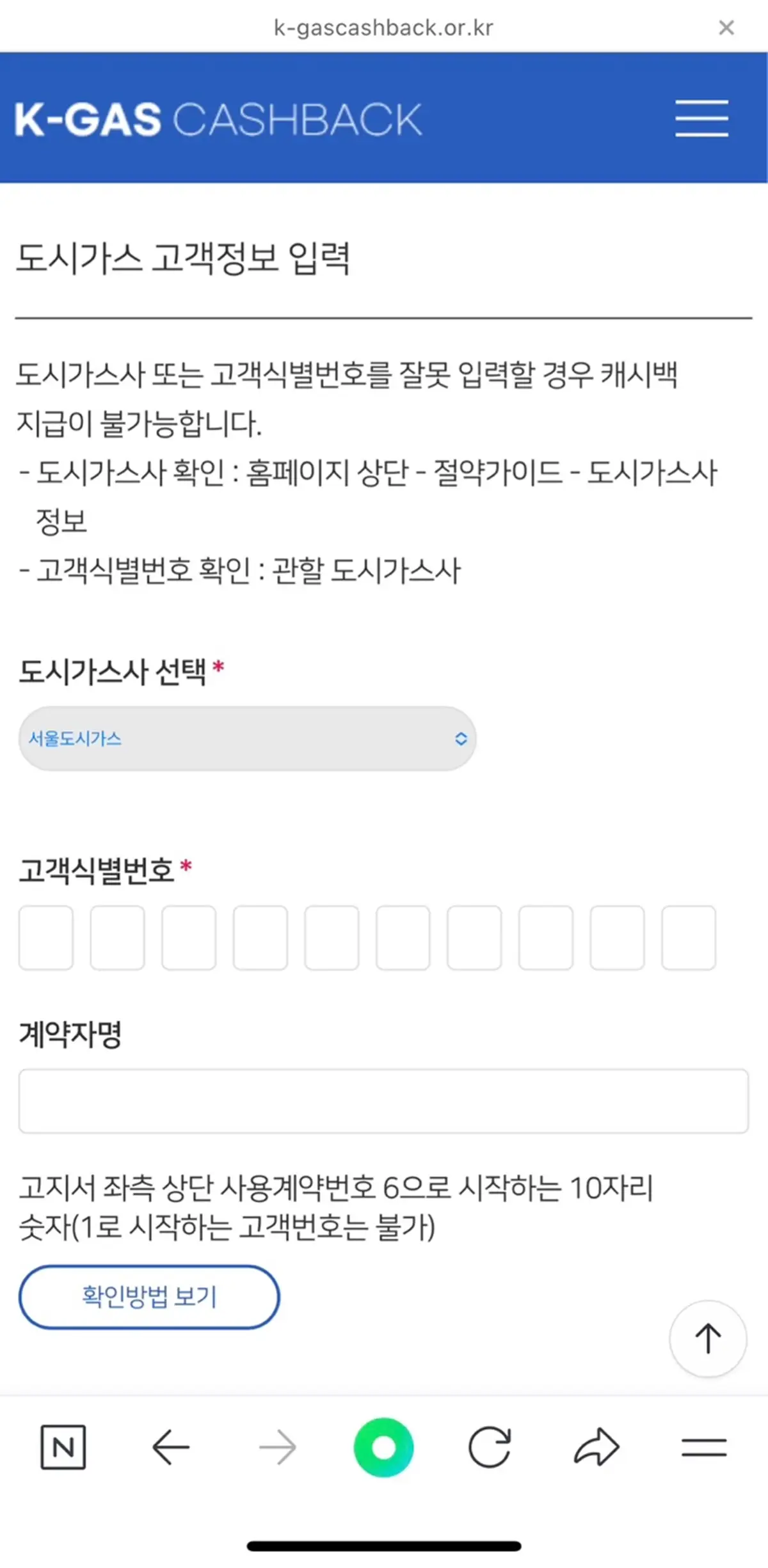
Task: Click the last 고객식별번호 digit box
Action: (x=689, y=938)
